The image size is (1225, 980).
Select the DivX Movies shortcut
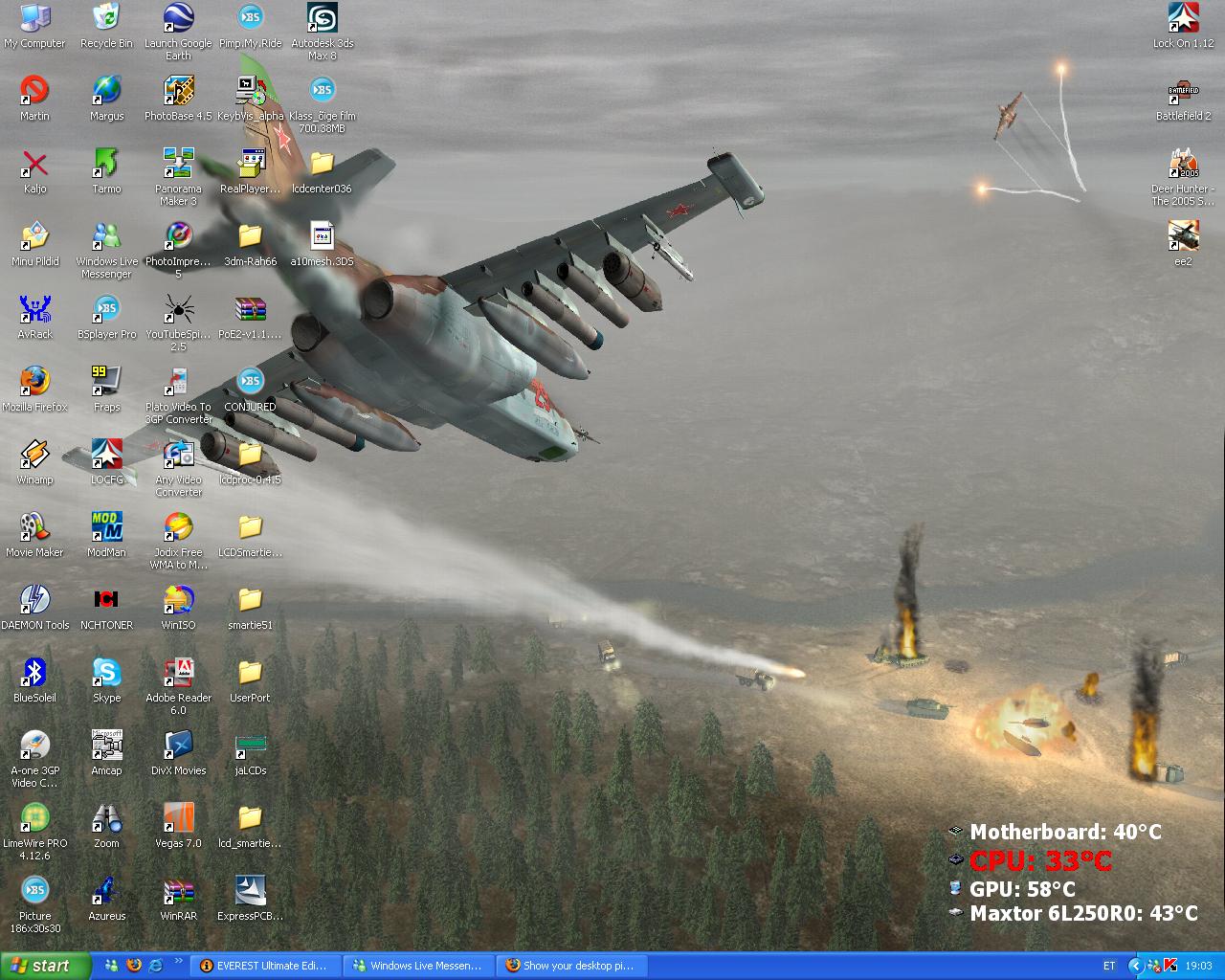point(178,753)
